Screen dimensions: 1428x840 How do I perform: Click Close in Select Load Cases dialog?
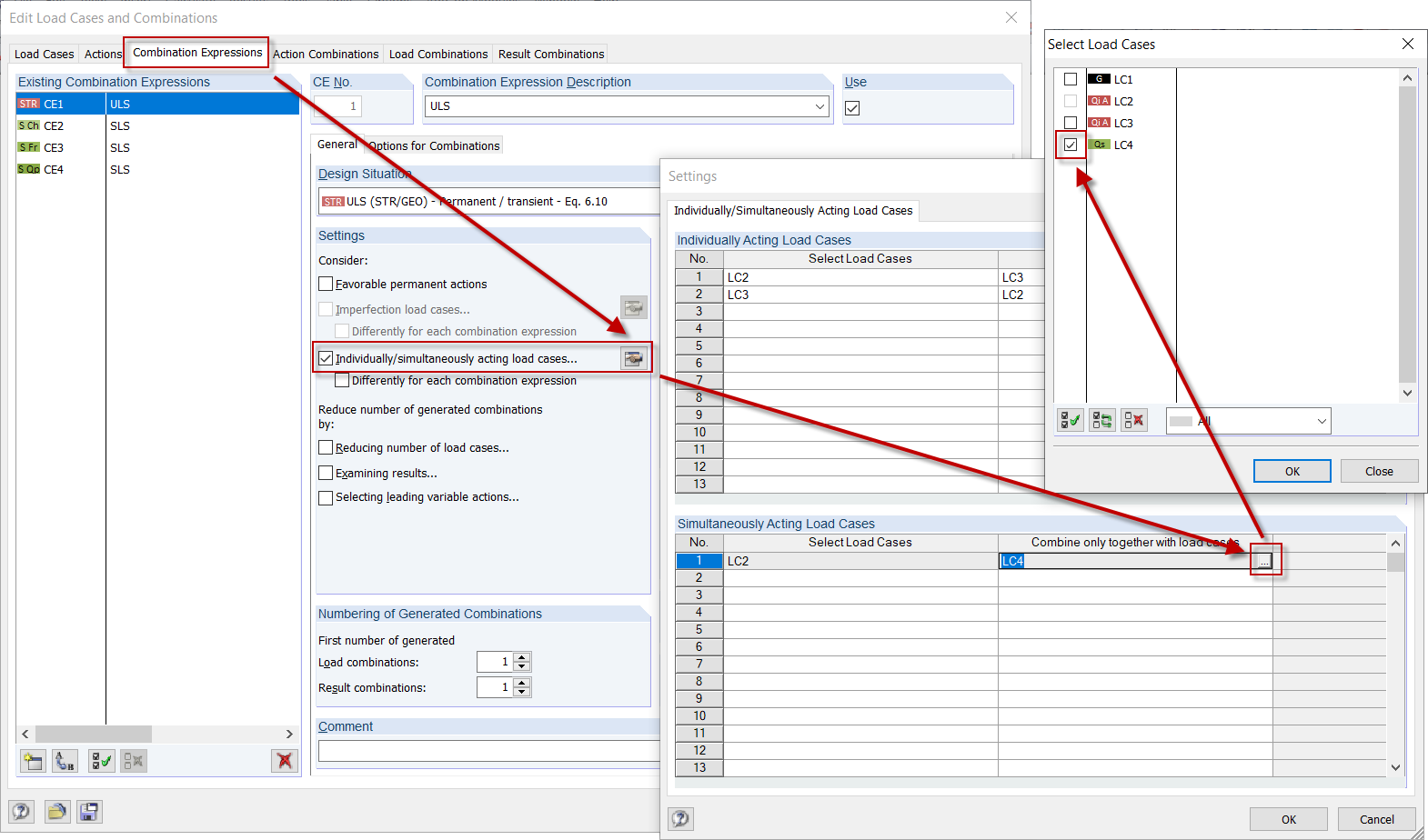click(x=1379, y=471)
